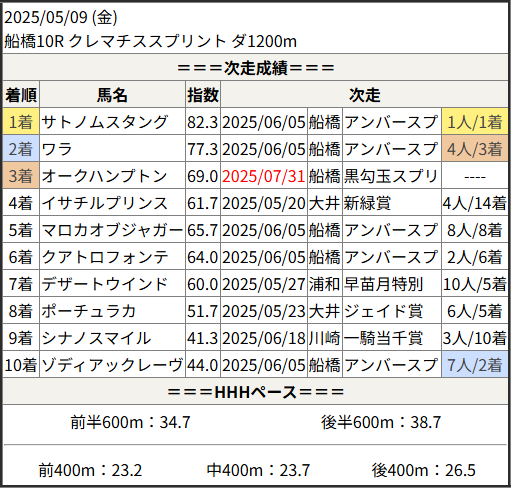The height and width of the screenshot is (488, 511).
Task: Open 新緑賞 race for イサチルプリンス
Action: pyautogui.click(x=367, y=203)
